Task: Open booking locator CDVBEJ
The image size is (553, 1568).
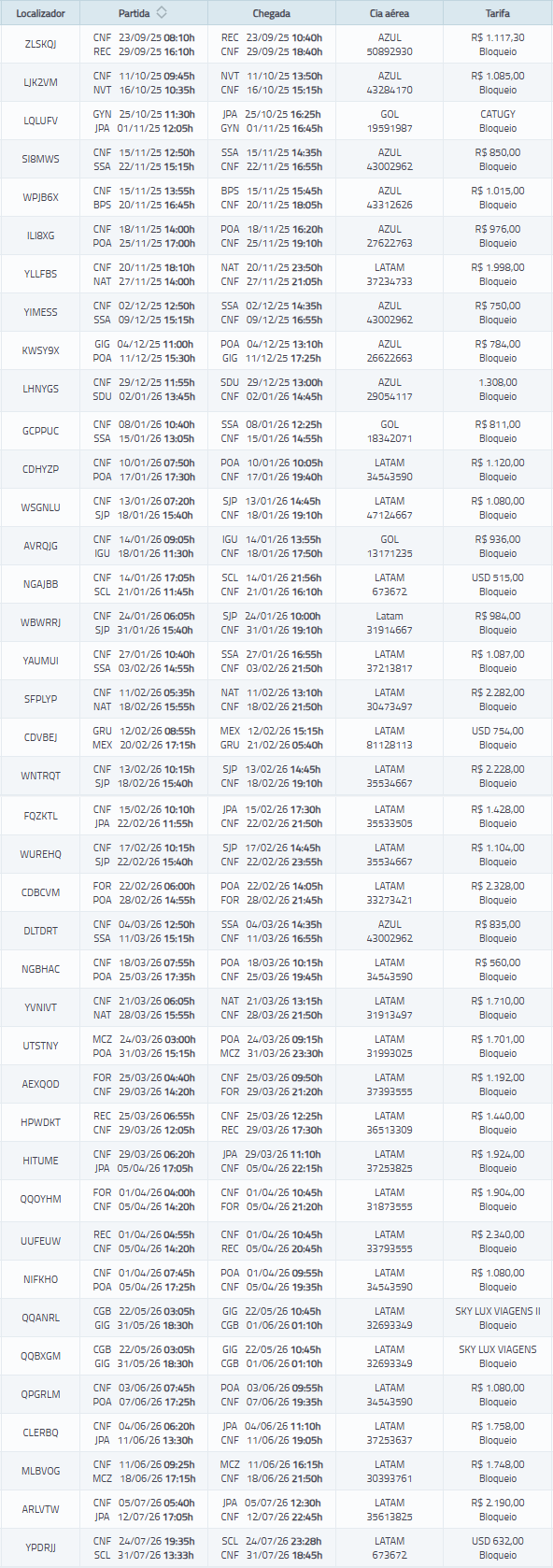Action: pos(40,738)
